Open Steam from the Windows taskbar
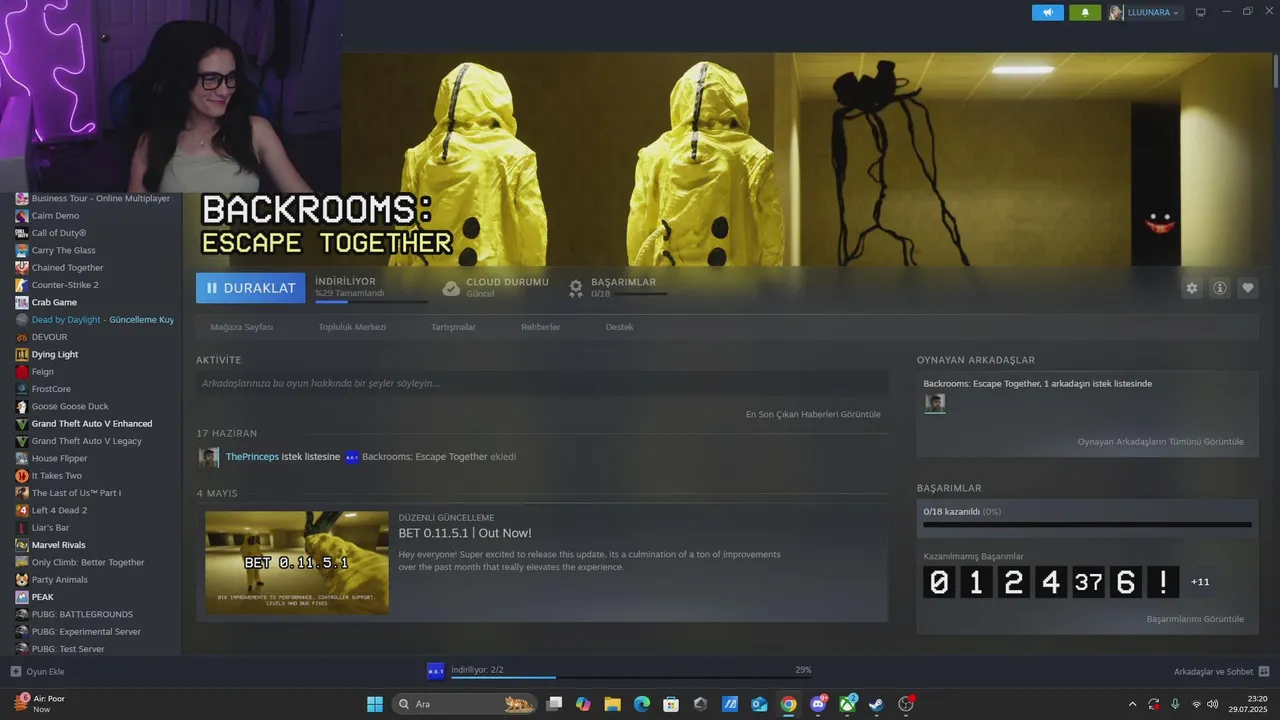Image resolution: width=1280 pixels, height=720 pixels. [x=877, y=704]
